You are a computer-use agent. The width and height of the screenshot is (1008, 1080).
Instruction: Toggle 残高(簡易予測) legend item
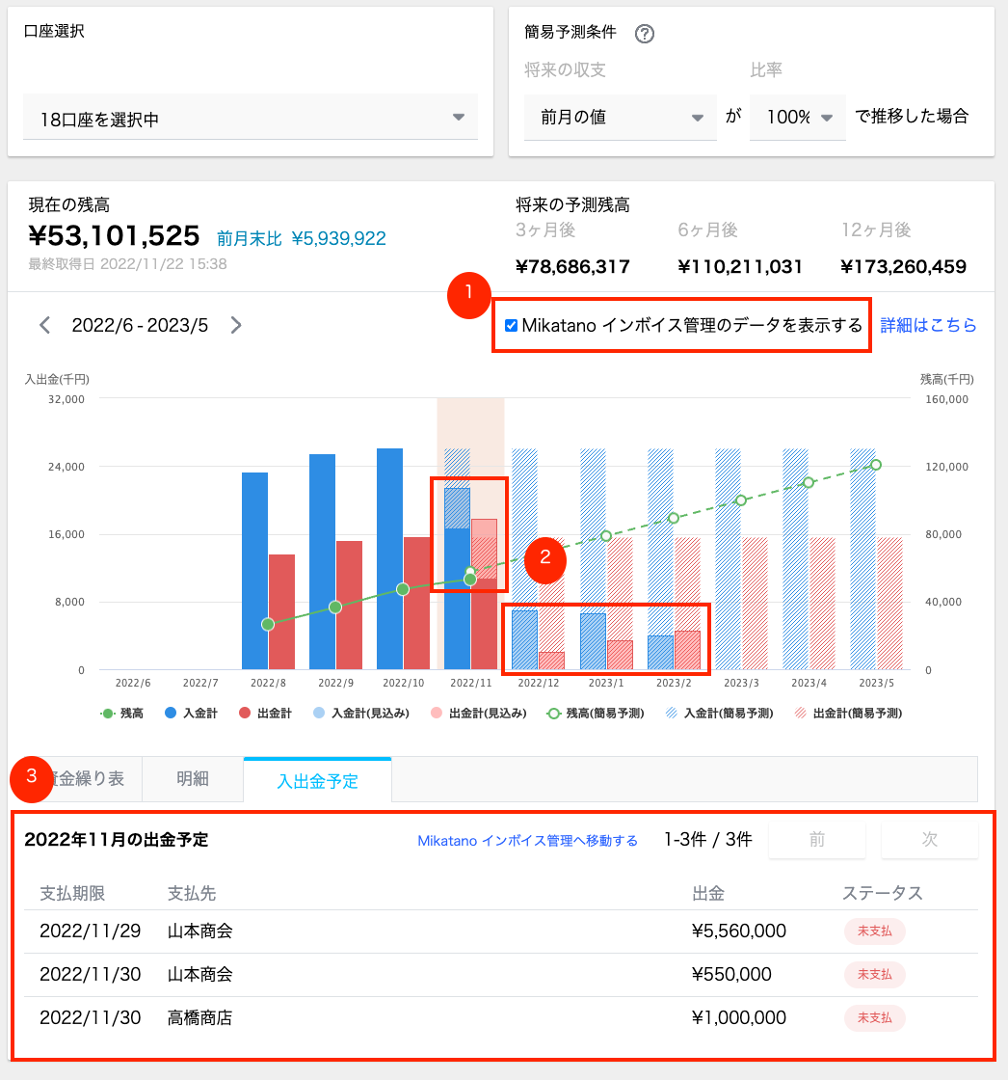point(595,713)
